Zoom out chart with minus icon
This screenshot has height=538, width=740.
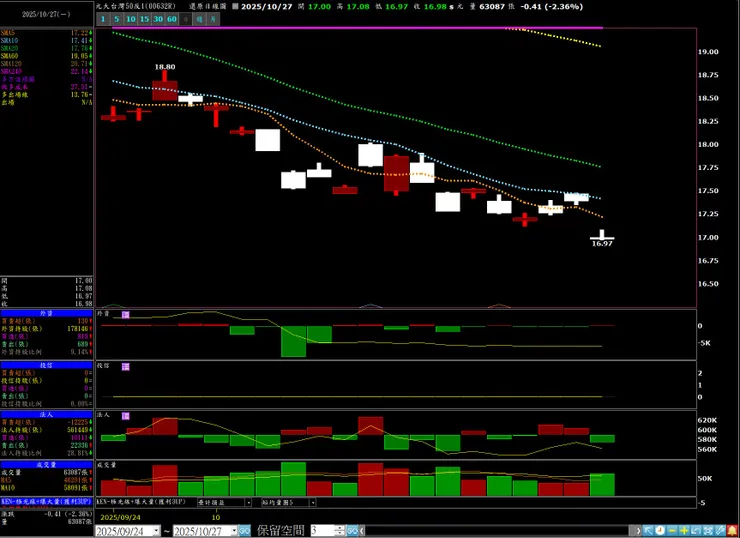coord(672,531)
